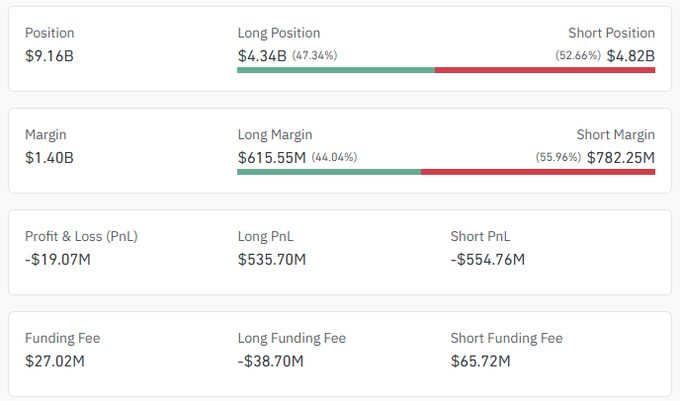Viewport: 680px width, 401px height.
Task: Select the short margin percentage 55.96%
Action: coord(558,157)
